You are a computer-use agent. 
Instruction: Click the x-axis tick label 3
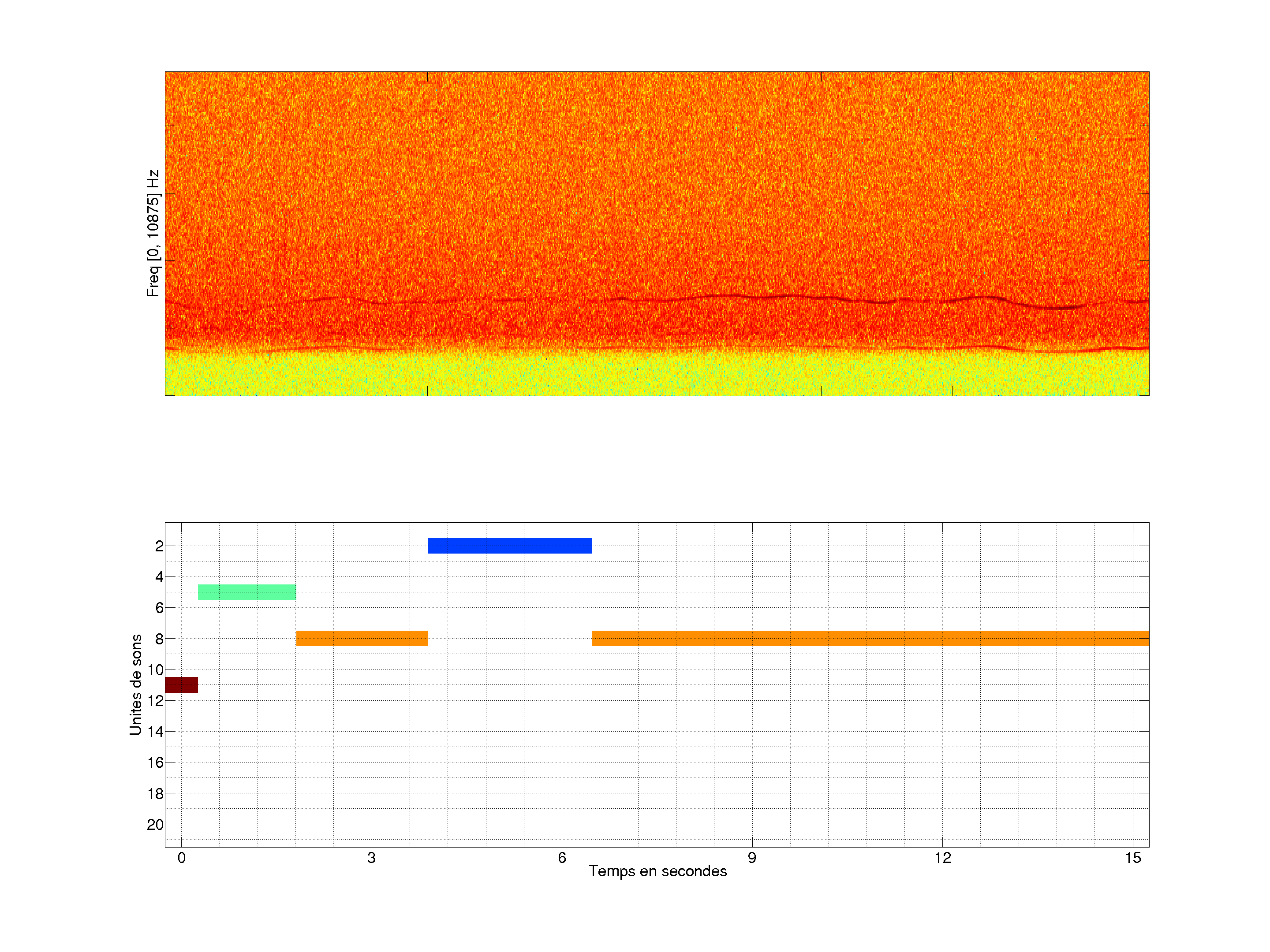(371, 858)
